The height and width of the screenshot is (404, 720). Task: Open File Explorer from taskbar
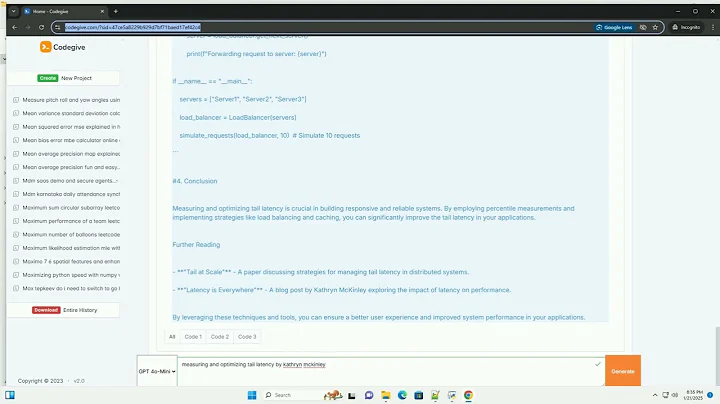[x=386, y=395]
